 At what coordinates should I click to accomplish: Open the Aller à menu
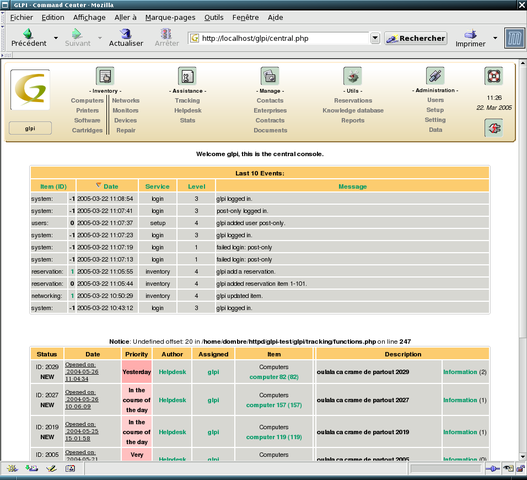point(125,17)
